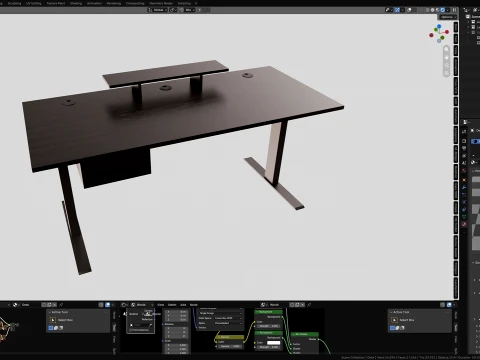The width and height of the screenshot is (480, 360).
Task: Click the green Y axis gizmo ball
Action: pyautogui.click(x=436, y=30)
